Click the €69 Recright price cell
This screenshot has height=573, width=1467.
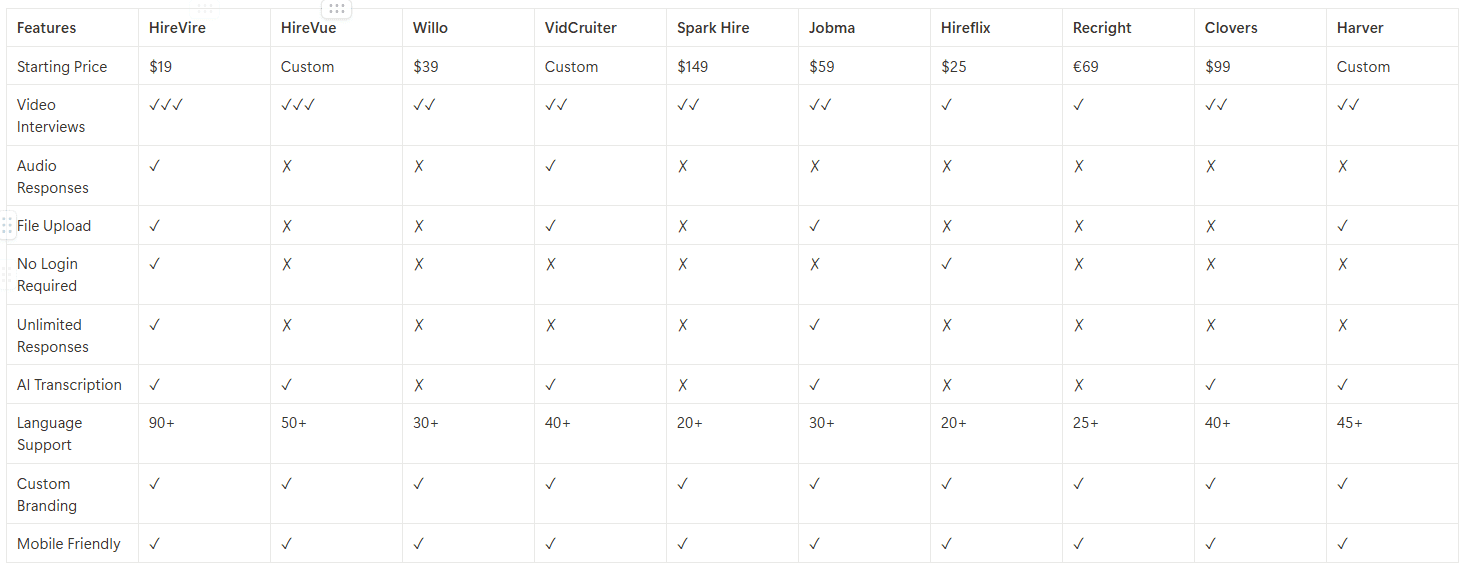tap(1086, 67)
